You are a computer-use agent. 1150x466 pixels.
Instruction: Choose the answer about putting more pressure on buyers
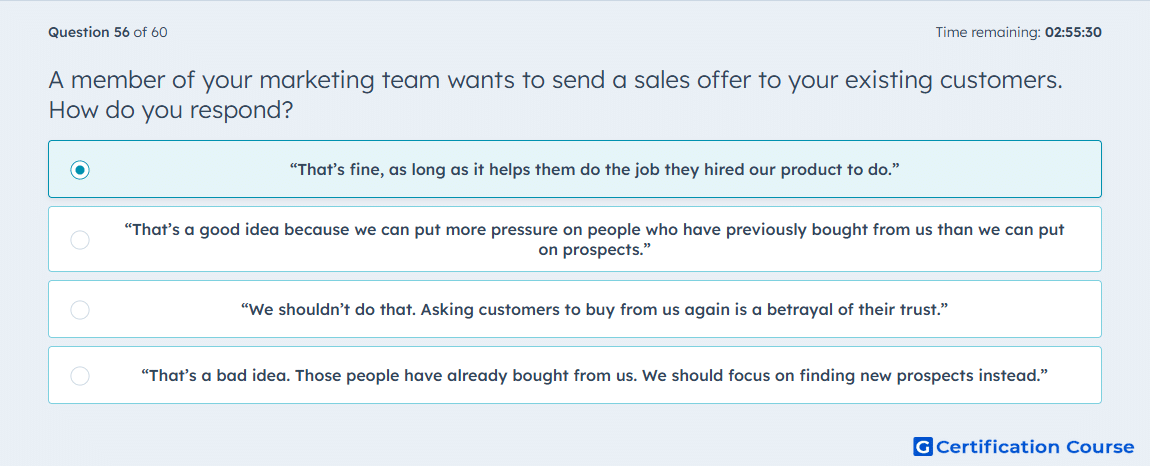[595, 239]
